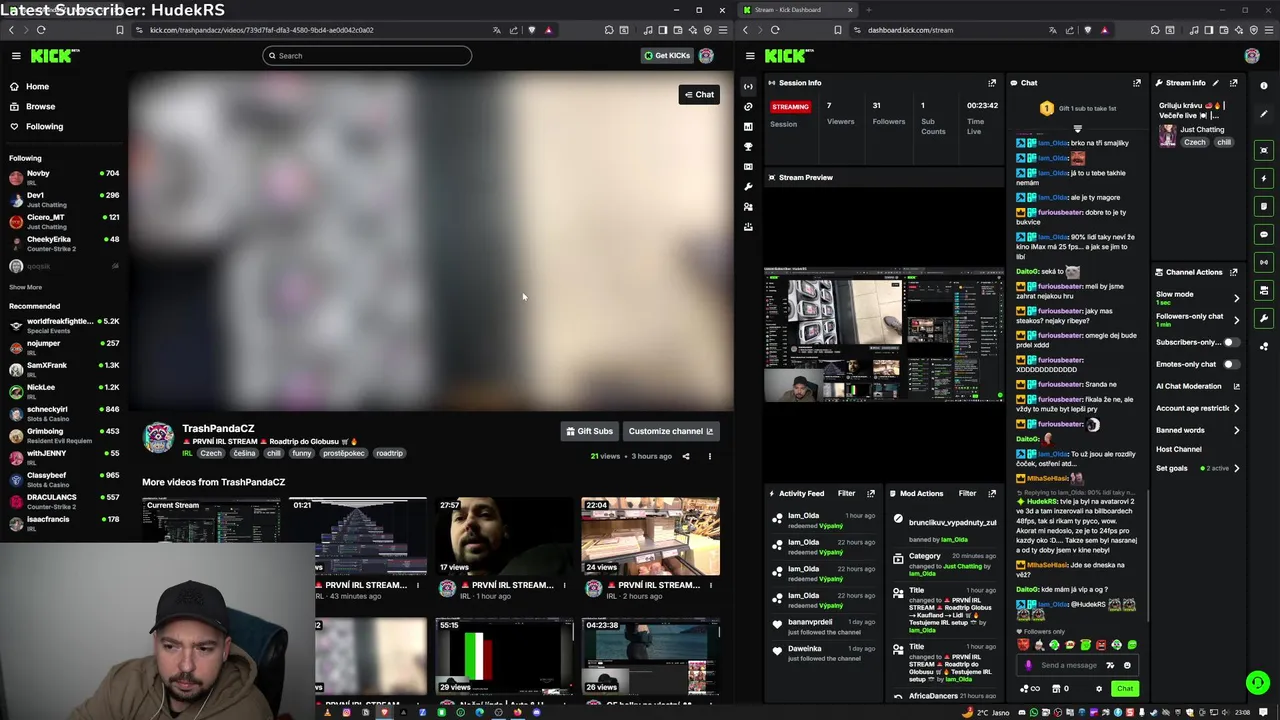The height and width of the screenshot is (720, 1280).
Task: Expand Account age restriction settings
Action: pyautogui.click(x=1236, y=408)
